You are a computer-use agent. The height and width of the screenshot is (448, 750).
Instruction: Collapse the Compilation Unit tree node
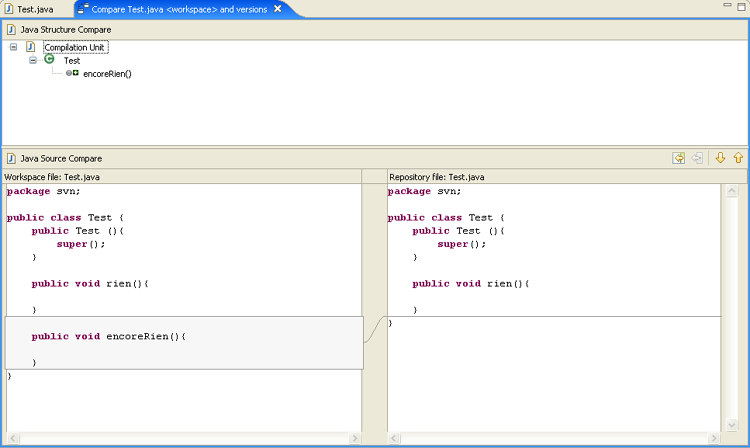(14, 47)
